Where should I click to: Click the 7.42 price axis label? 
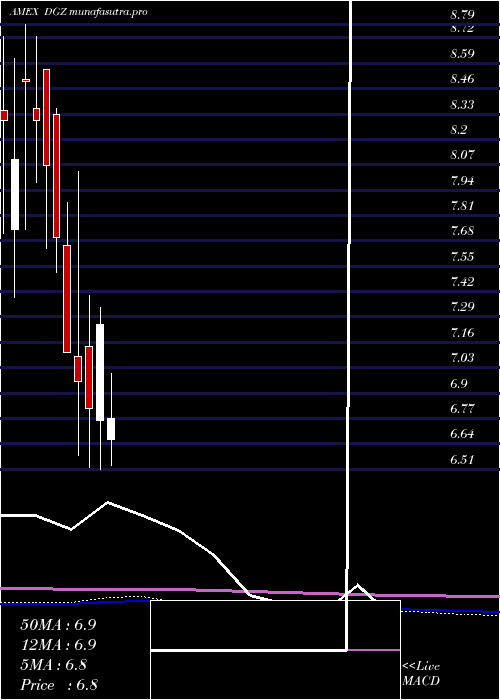pos(462,282)
